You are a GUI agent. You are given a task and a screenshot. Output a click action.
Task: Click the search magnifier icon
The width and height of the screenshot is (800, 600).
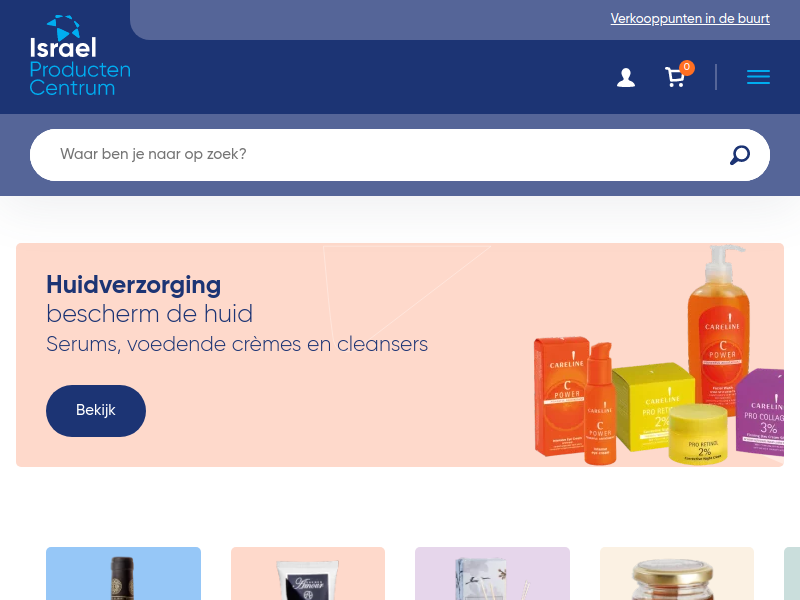[x=739, y=155]
